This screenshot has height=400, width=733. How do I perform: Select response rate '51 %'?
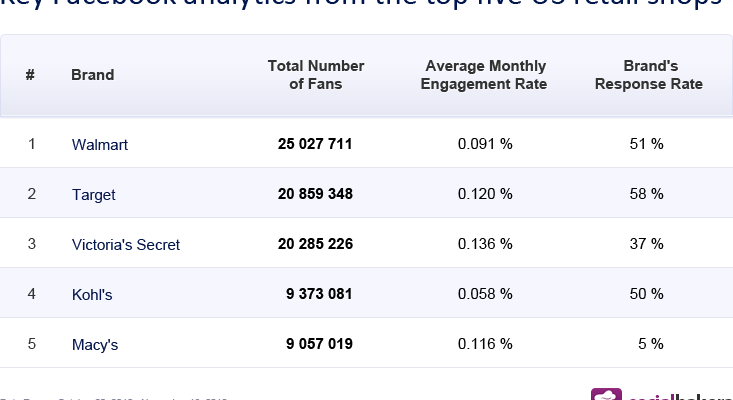647,144
